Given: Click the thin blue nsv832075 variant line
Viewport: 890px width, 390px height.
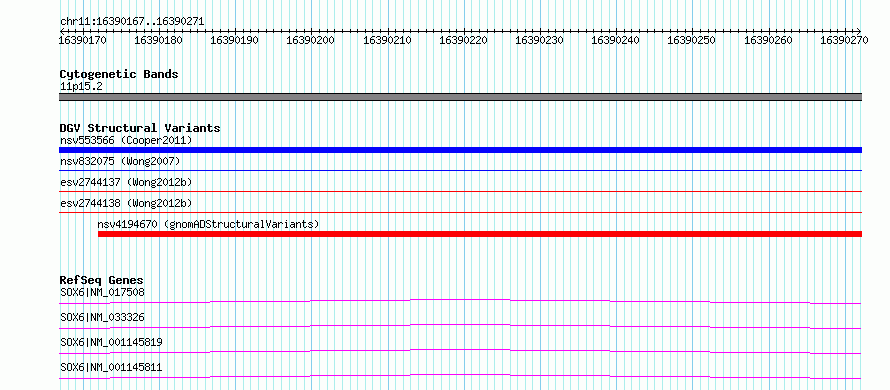Looking at the screenshot, I should click(x=460, y=170).
